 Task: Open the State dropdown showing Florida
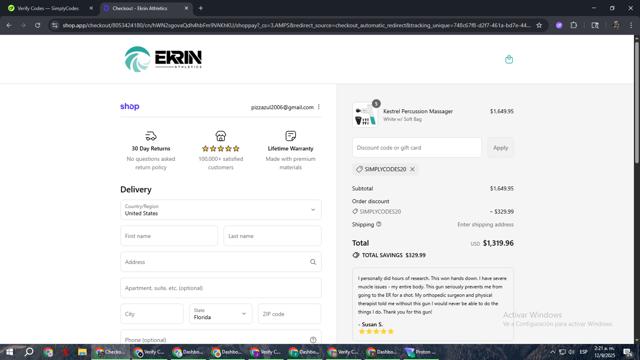[x=220, y=314]
